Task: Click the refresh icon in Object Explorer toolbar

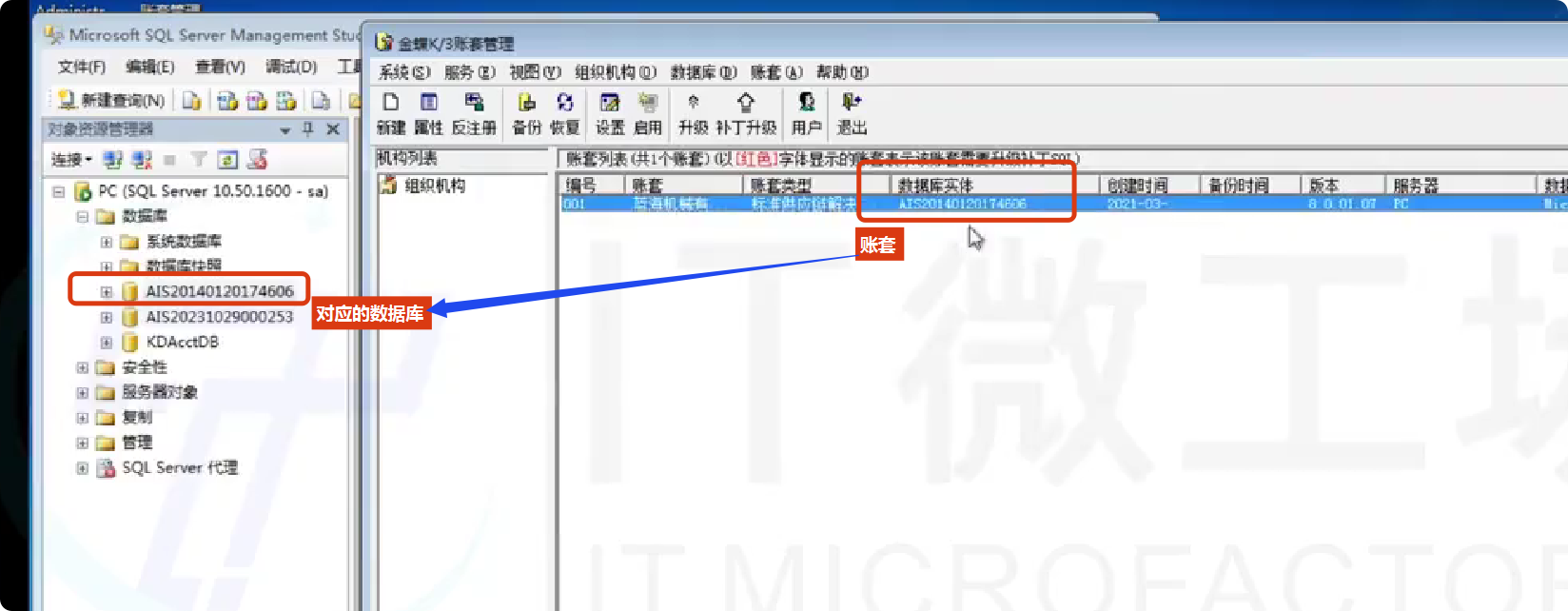Action: 227,160
